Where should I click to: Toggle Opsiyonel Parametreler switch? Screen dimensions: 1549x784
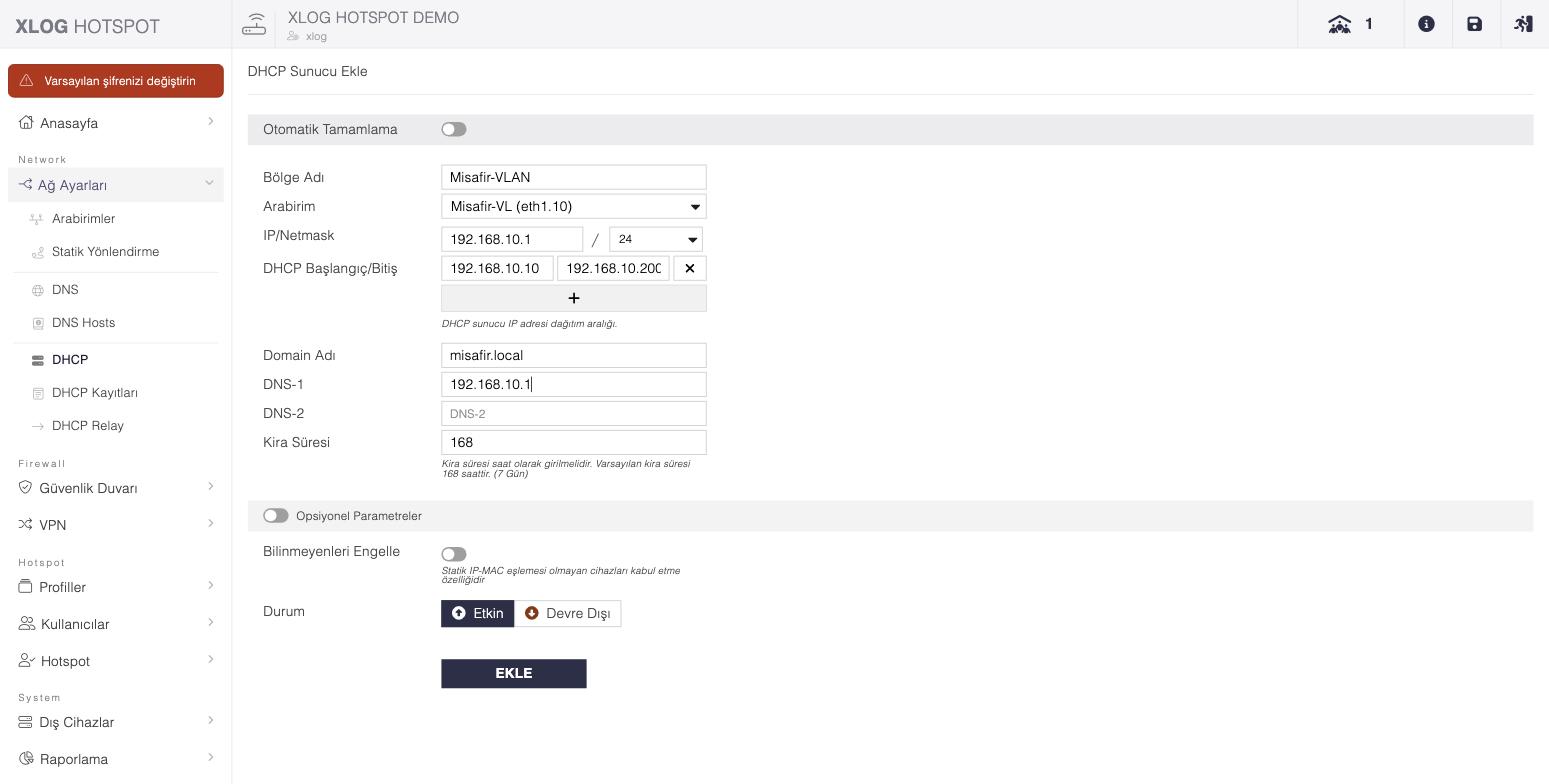276,516
